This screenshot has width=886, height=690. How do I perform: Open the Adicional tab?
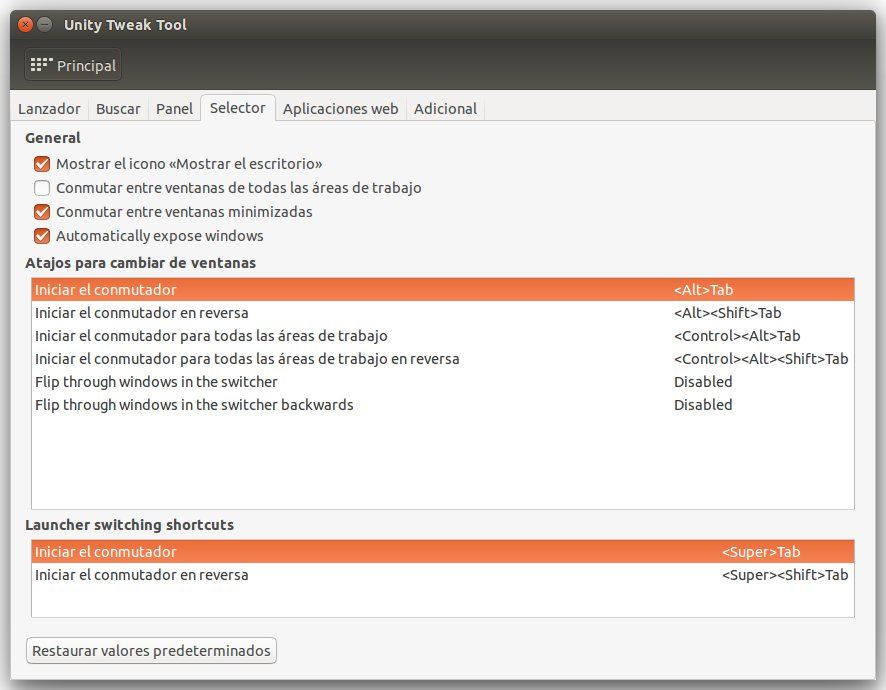pos(445,109)
